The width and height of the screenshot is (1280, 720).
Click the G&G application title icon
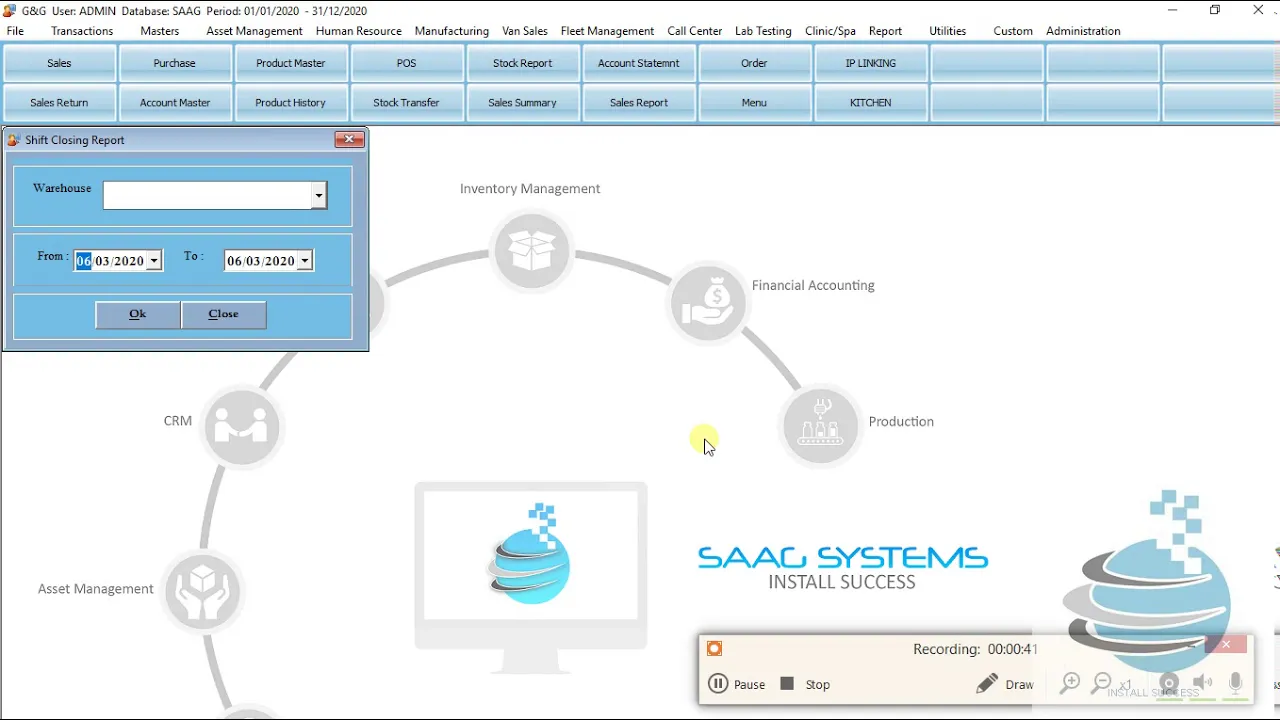tap(10, 10)
